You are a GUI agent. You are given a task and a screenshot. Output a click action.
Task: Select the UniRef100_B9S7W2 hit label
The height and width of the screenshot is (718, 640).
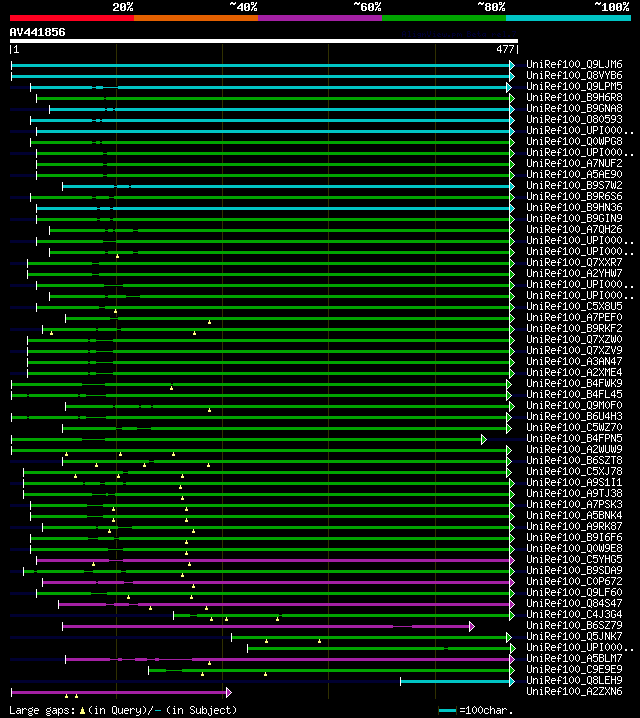click(574, 185)
